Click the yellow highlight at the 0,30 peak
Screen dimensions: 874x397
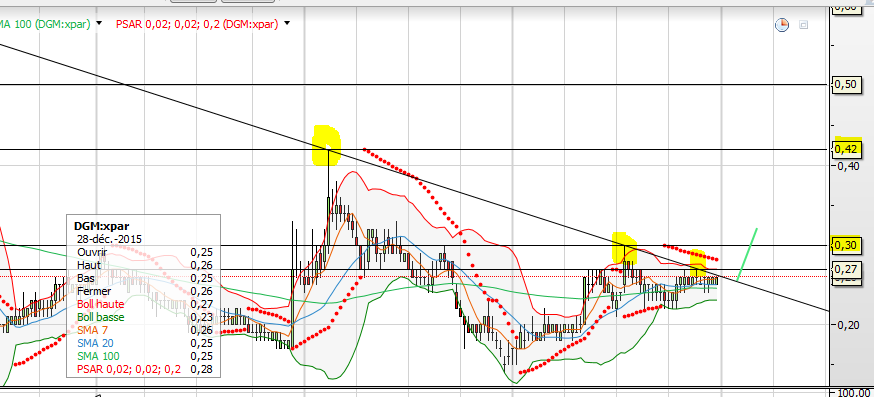pyautogui.click(x=624, y=247)
